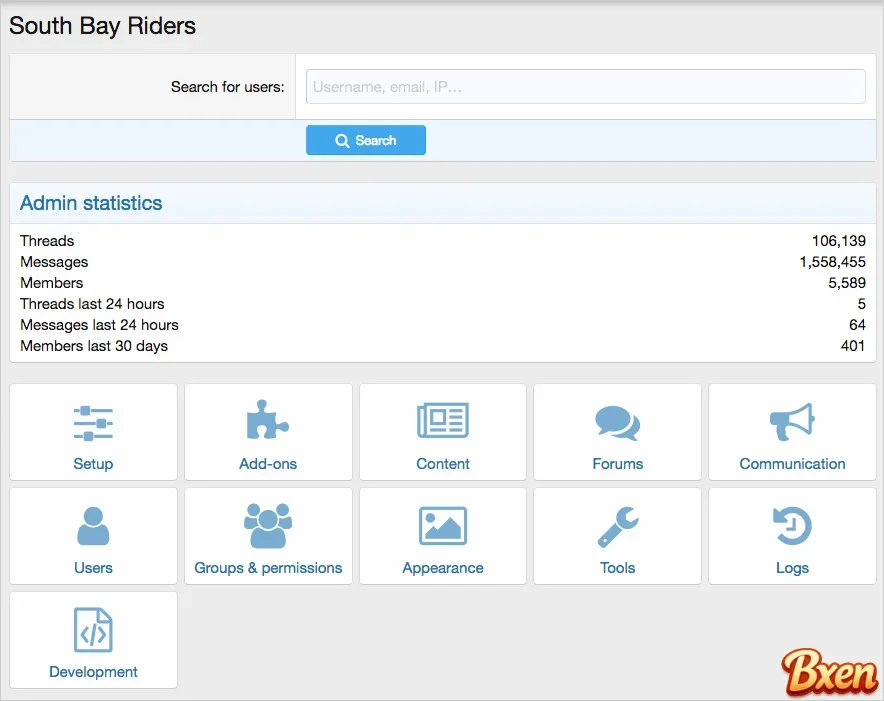Open the Add-ons puzzle piece icon
Screen dimensions: 884x701
pos(268,421)
